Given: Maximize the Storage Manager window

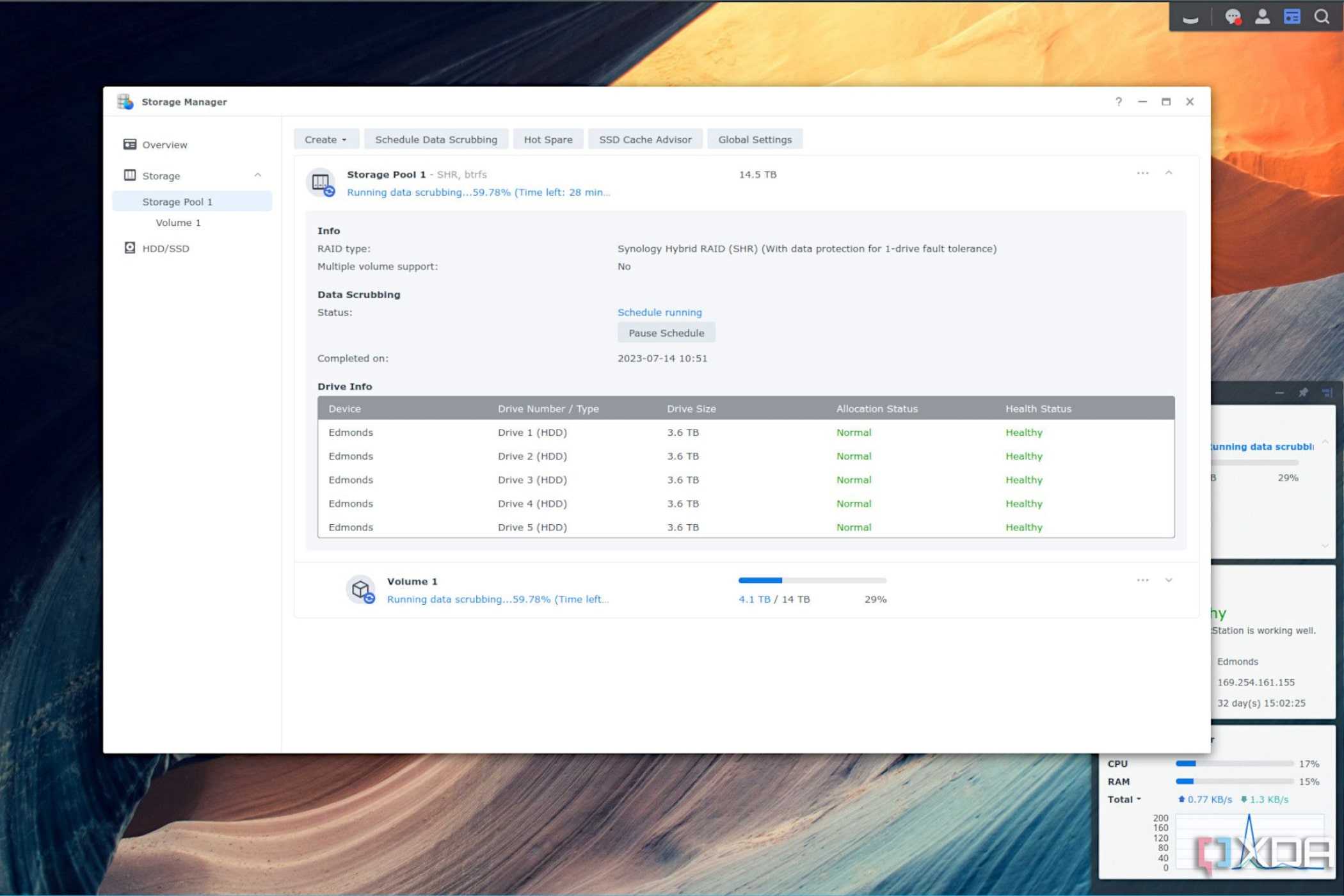Looking at the screenshot, I should coord(1166,102).
